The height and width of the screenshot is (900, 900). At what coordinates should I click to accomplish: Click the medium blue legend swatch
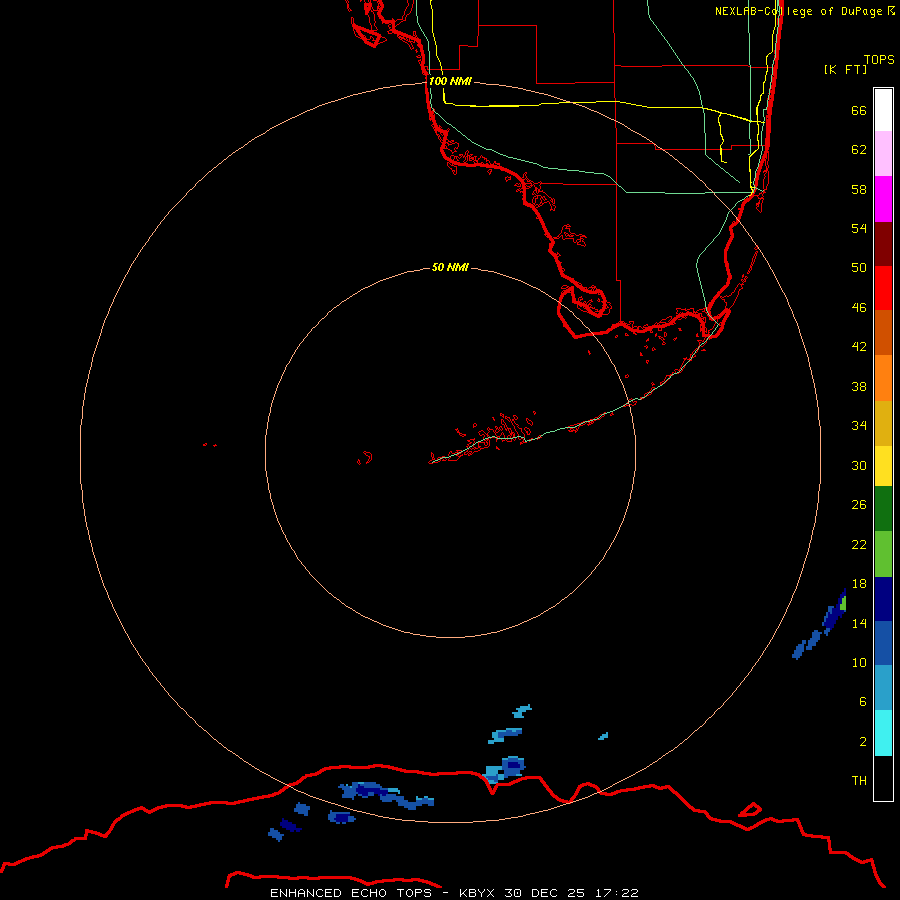click(883, 643)
